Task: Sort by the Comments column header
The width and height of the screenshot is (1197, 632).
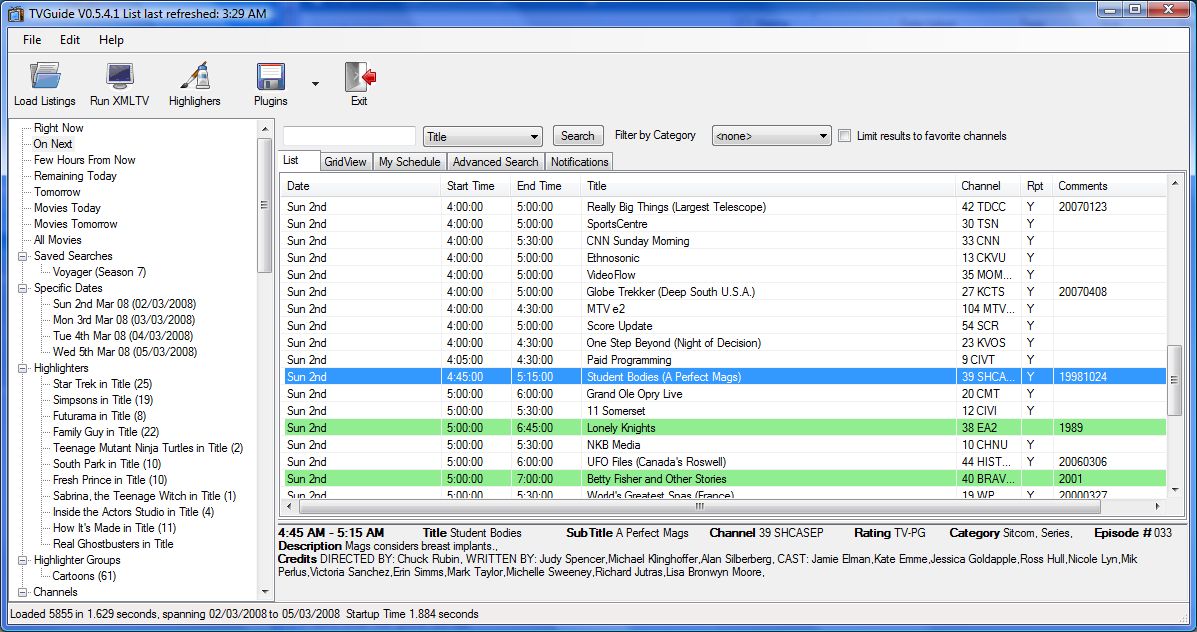Action: [x=1108, y=186]
